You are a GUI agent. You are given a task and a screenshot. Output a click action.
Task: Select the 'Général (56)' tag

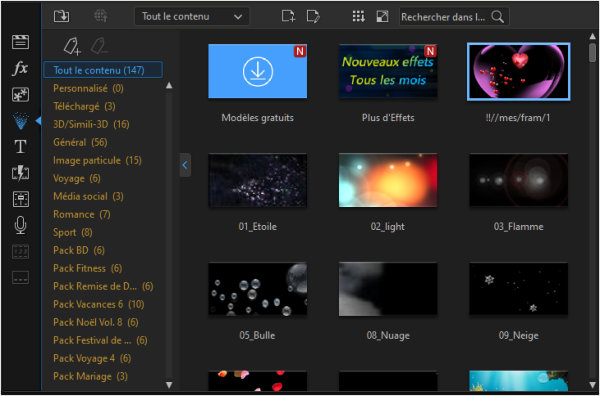[x=80, y=142]
